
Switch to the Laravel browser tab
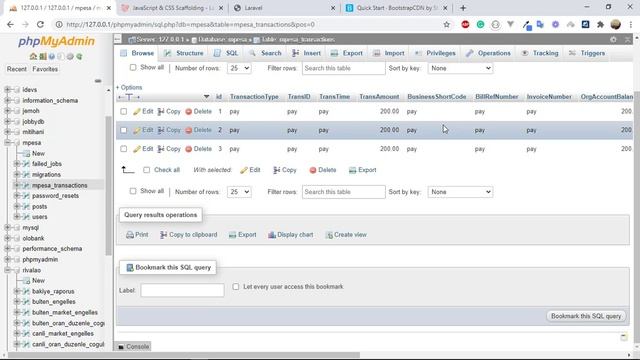(285, 8)
